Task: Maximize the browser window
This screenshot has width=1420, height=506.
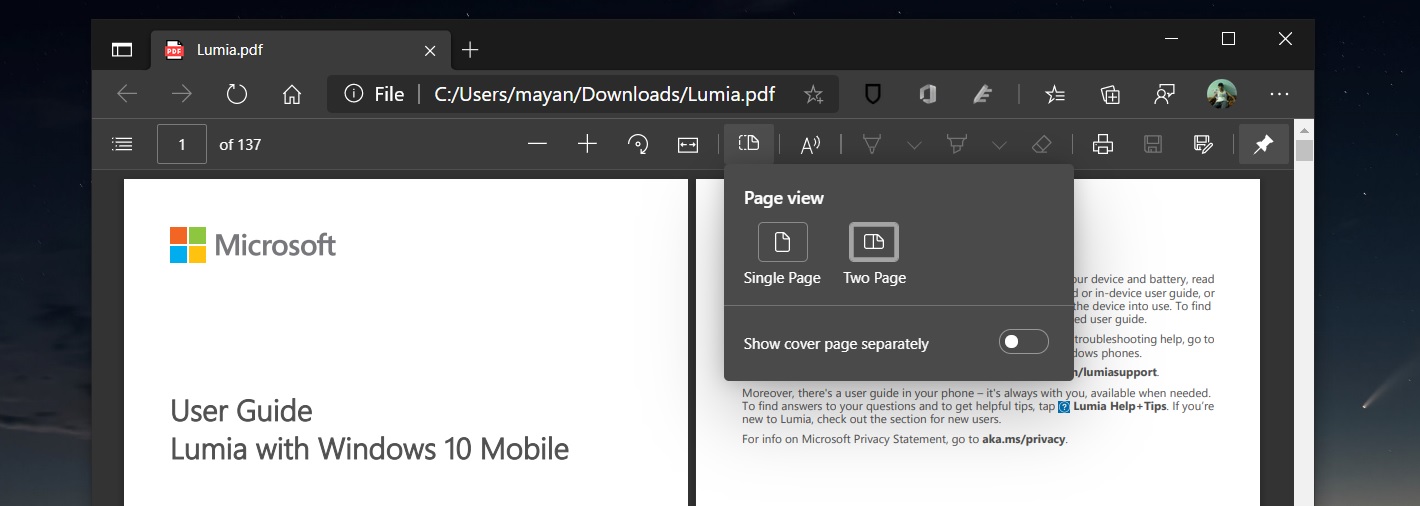Action: pyautogui.click(x=1228, y=39)
